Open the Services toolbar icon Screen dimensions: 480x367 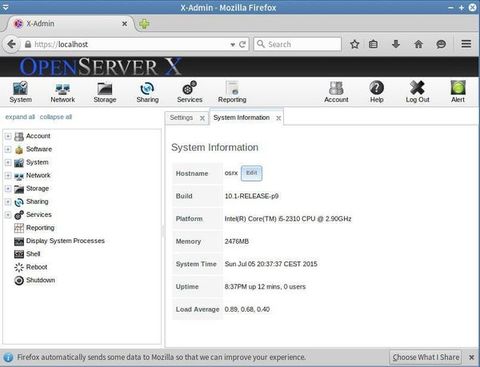coord(190,92)
